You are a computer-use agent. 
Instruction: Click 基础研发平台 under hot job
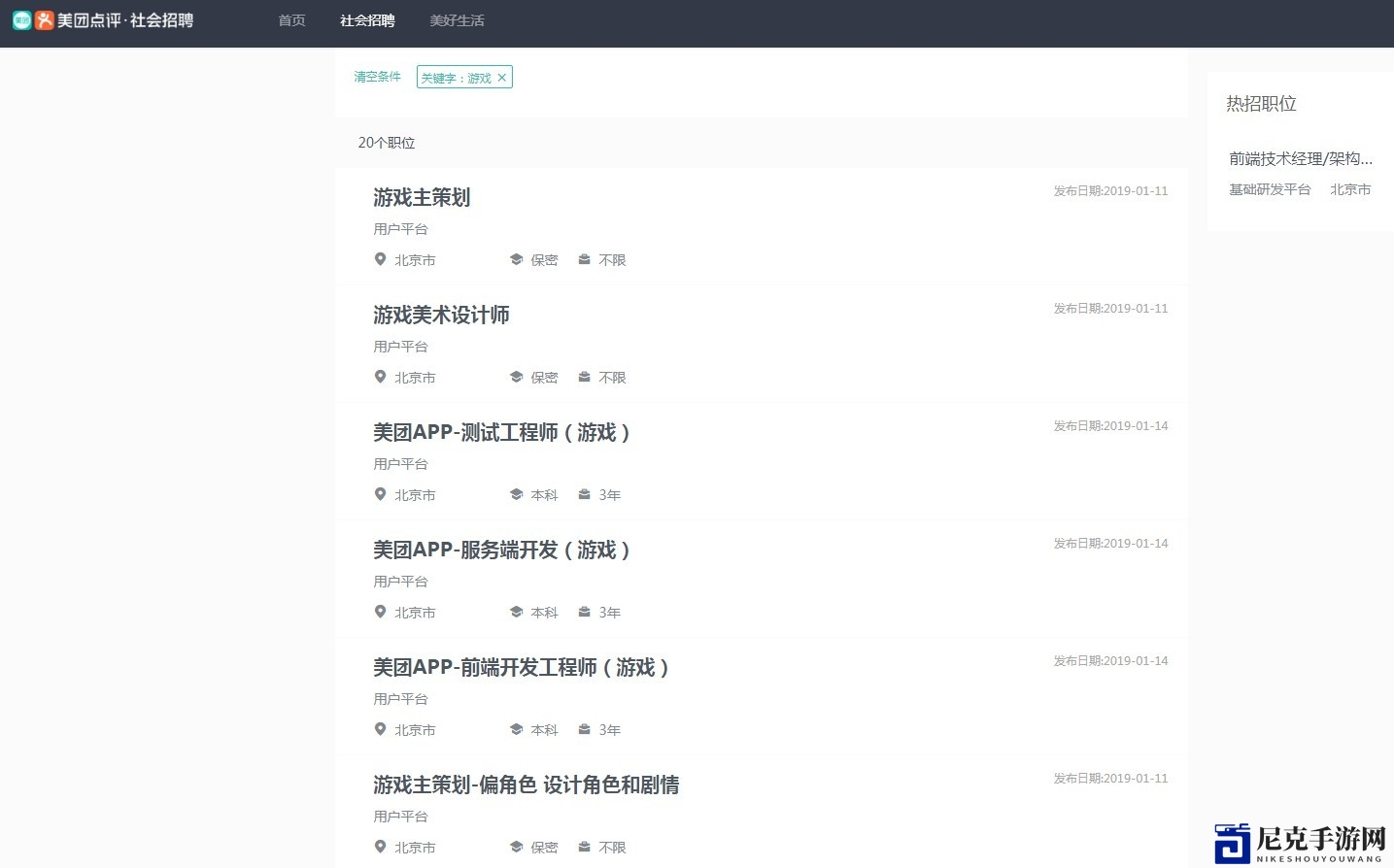[1270, 189]
